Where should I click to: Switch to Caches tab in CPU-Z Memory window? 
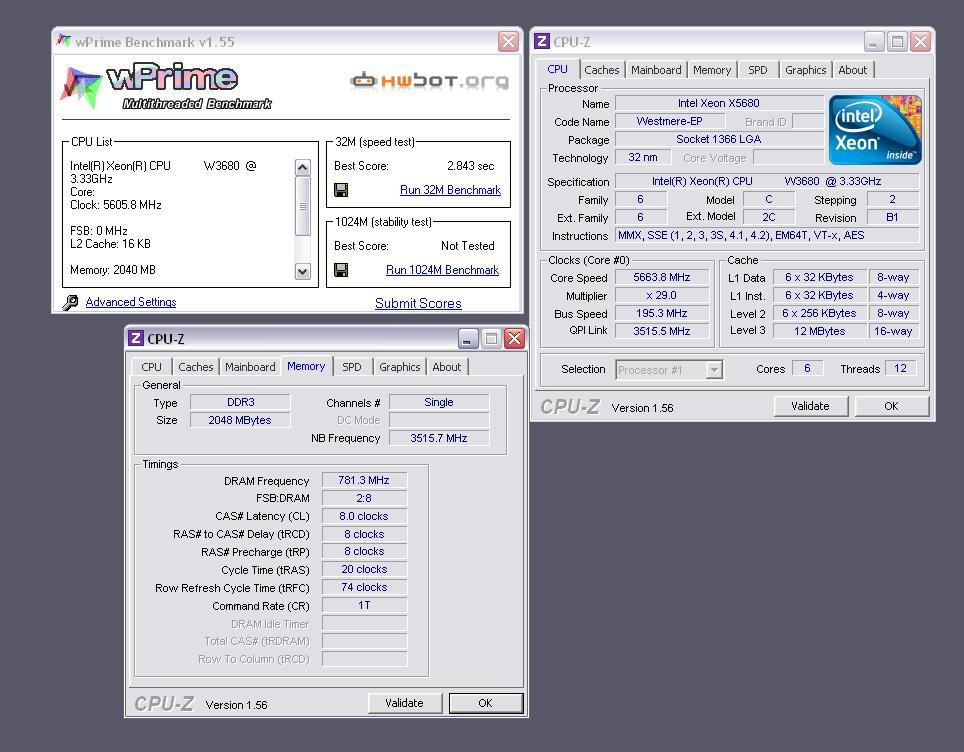click(196, 367)
